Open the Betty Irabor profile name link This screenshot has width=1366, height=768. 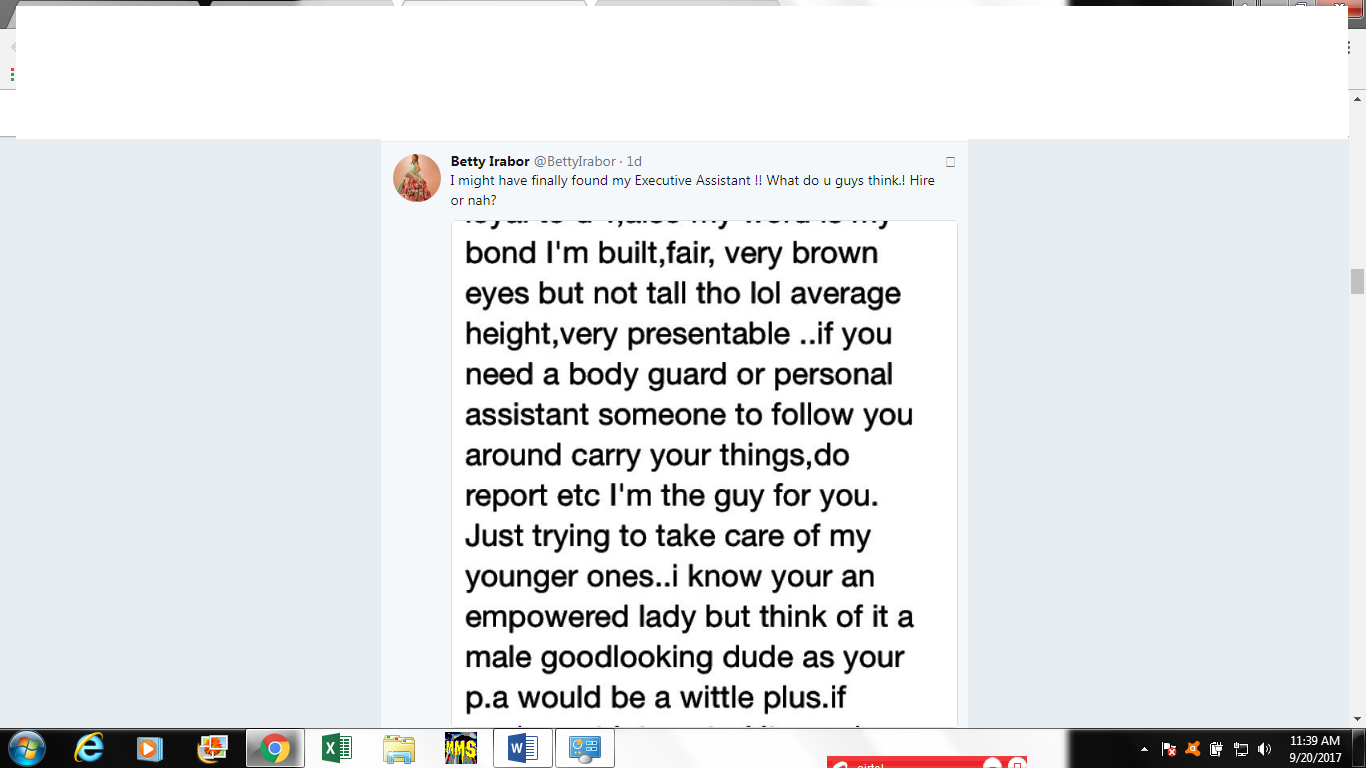(490, 161)
